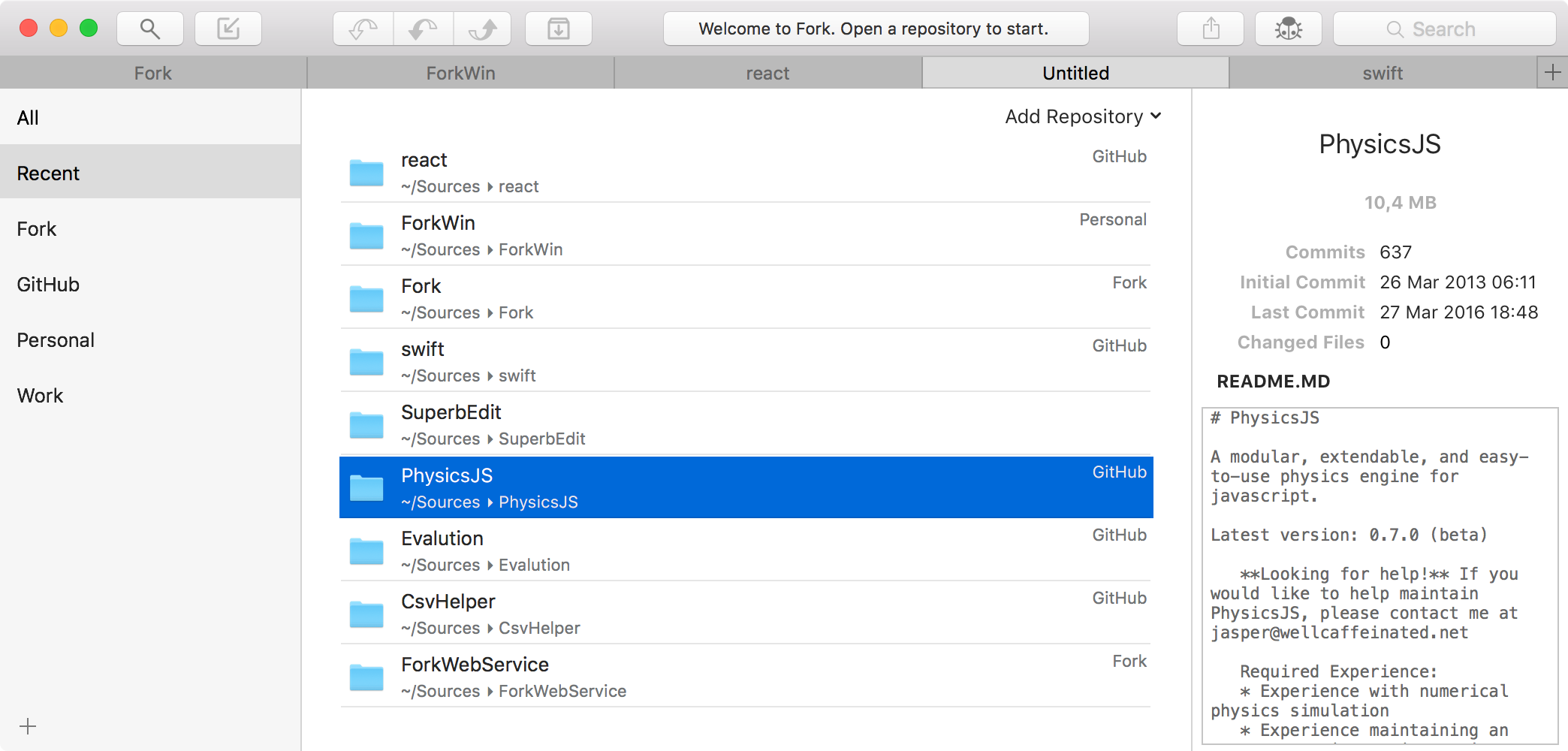
Task: Select the ForkWin repository row
Action: coord(746,234)
